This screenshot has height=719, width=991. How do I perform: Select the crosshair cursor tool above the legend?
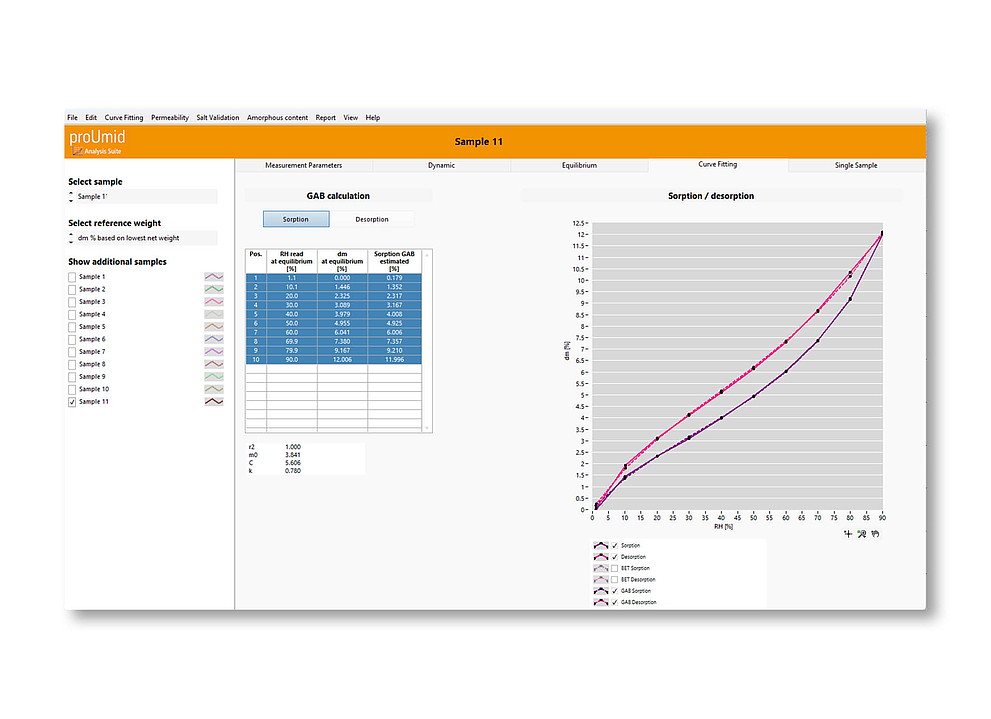[x=848, y=536]
